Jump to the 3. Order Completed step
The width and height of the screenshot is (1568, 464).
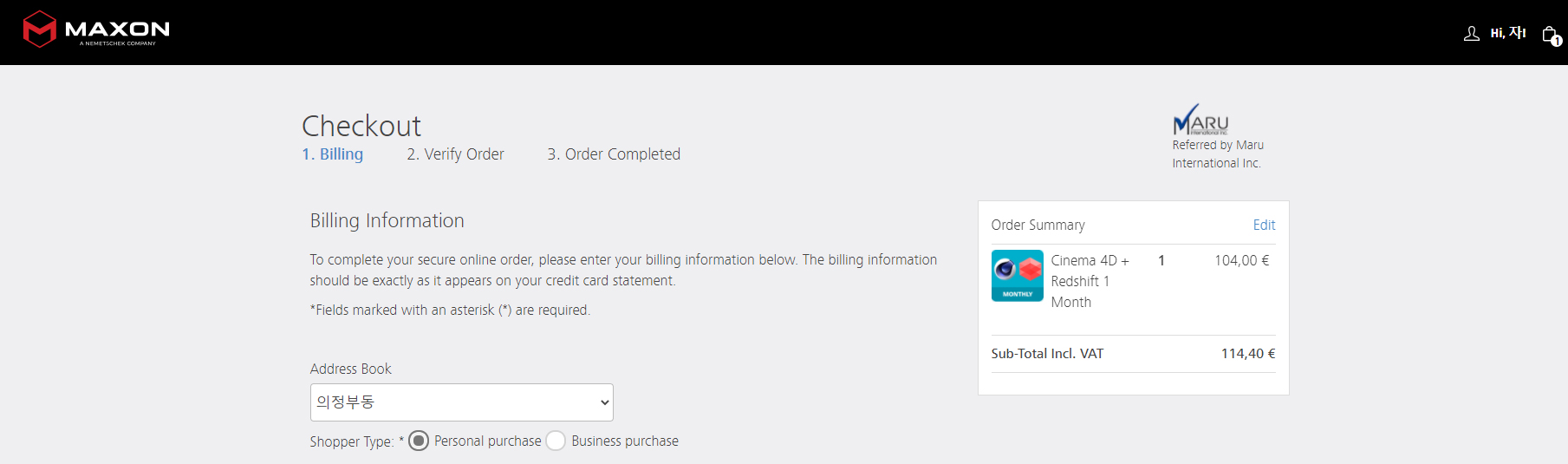coord(614,154)
